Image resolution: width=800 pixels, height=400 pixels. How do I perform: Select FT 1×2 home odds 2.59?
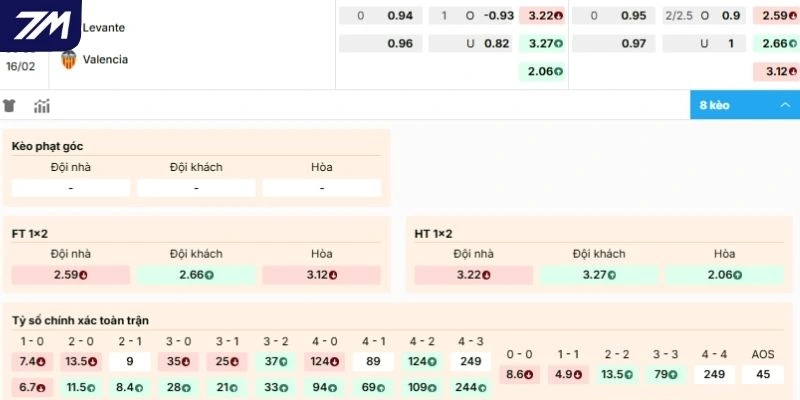[x=71, y=274]
